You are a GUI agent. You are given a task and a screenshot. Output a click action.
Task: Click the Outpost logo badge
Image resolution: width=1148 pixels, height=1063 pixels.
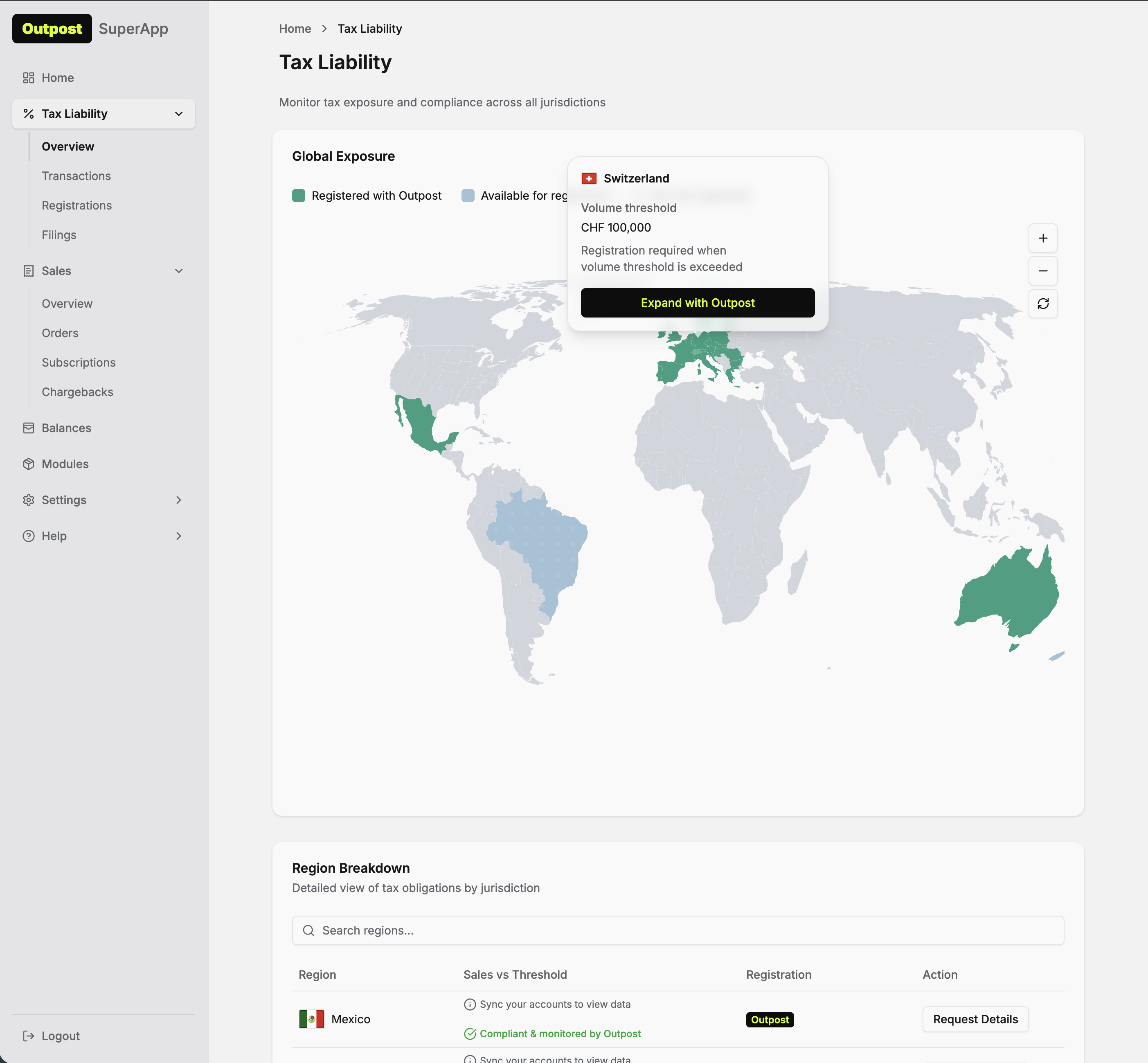[52, 29]
